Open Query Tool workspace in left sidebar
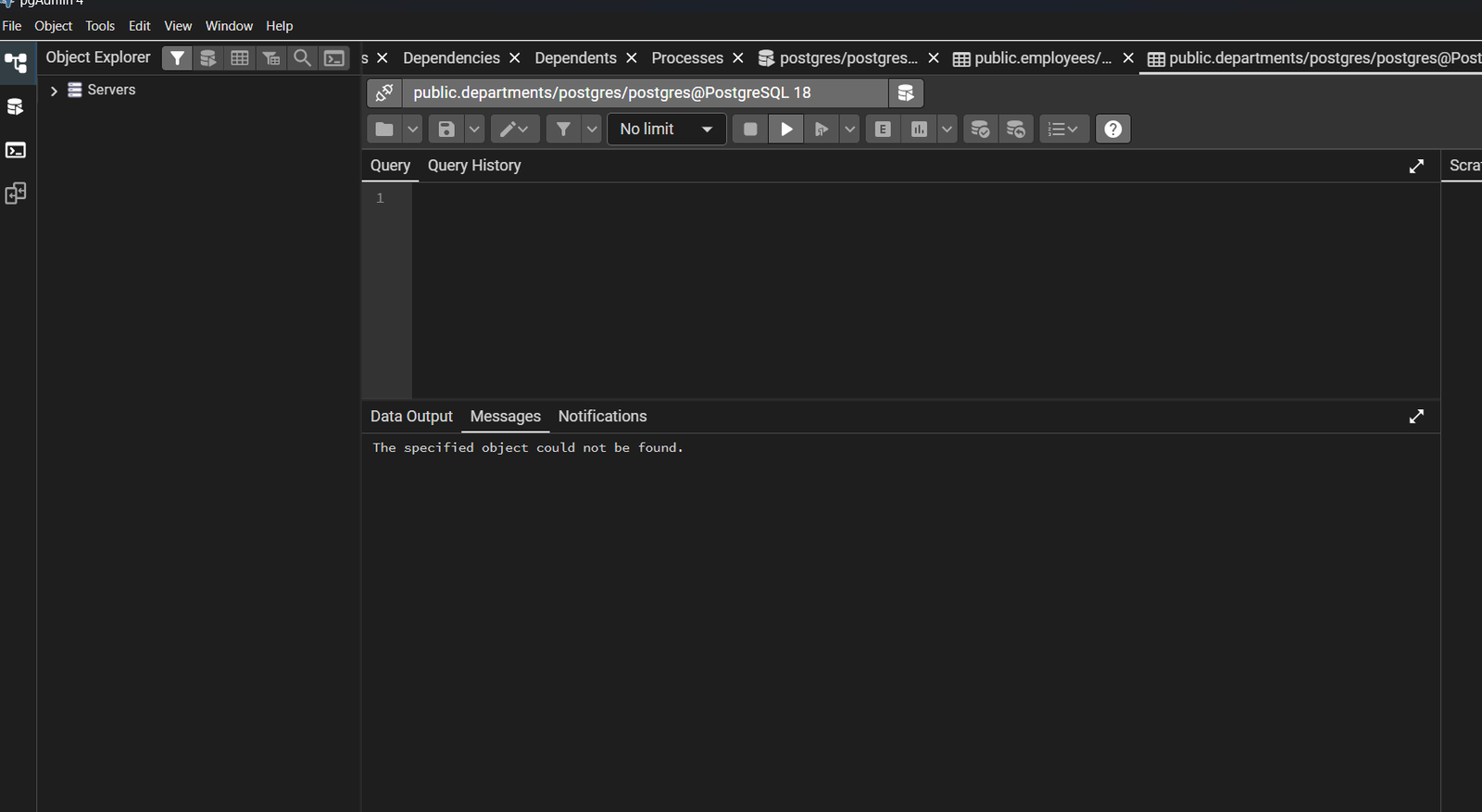The width and height of the screenshot is (1482, 812). [16, 106]
